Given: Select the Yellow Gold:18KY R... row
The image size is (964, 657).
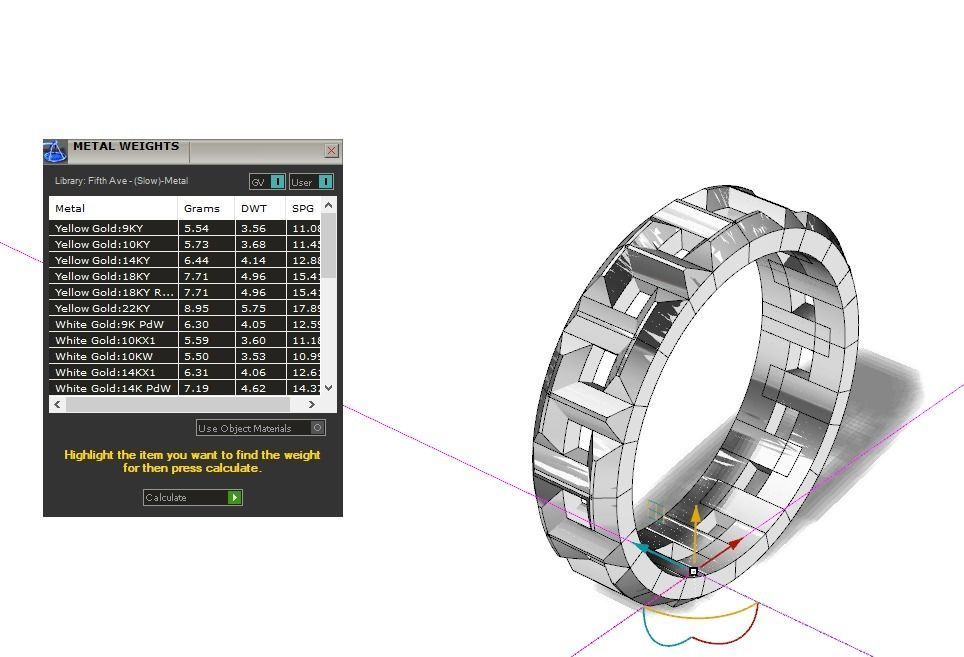Looking at the screenshot, I should coord(184,292).
